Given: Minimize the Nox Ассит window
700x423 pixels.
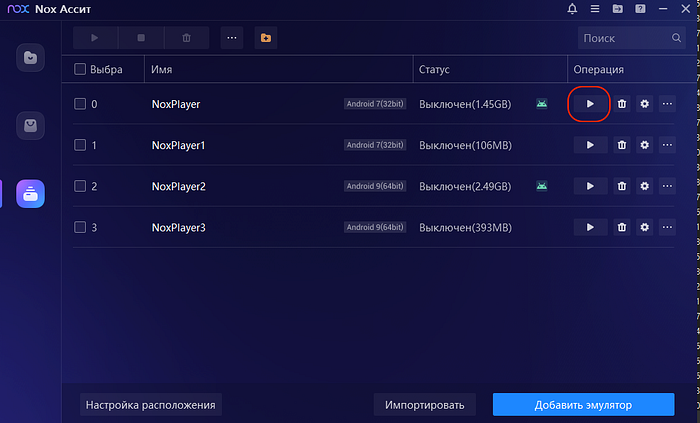Looking at the screenshot, I should point(663,9).
